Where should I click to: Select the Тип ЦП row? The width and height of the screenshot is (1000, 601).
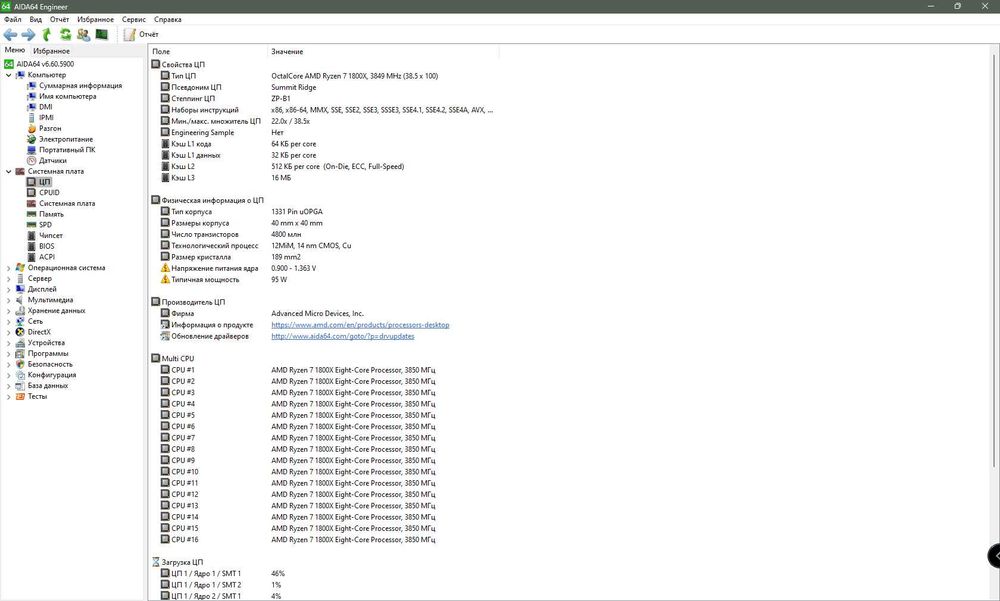[x=327, y=76]
